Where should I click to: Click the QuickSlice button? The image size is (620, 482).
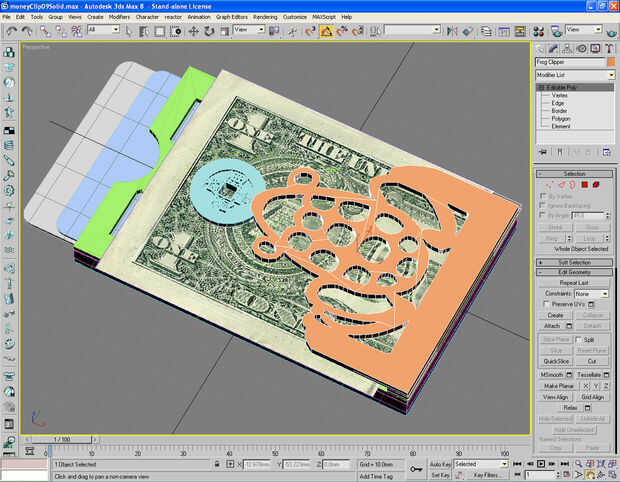(x=556, y=361)
